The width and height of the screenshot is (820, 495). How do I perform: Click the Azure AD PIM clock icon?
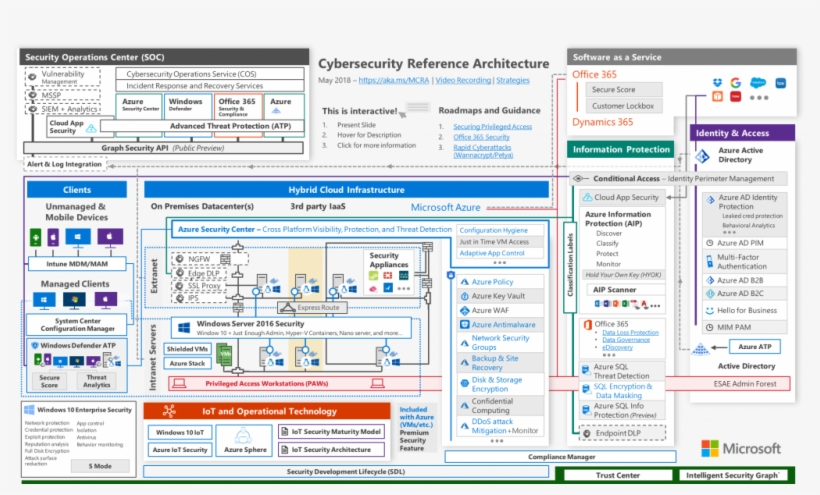(710, 243)
